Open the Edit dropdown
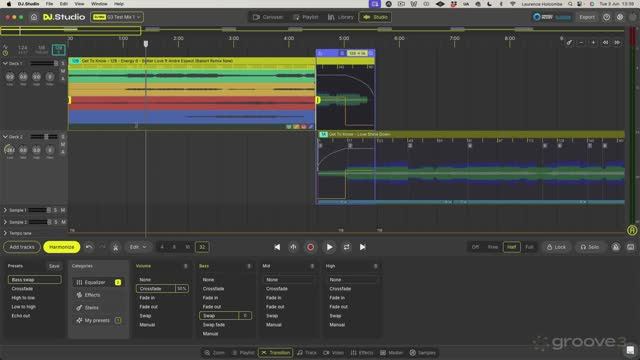The height and width of the screenshot is (360, 640). coord(138,247)
